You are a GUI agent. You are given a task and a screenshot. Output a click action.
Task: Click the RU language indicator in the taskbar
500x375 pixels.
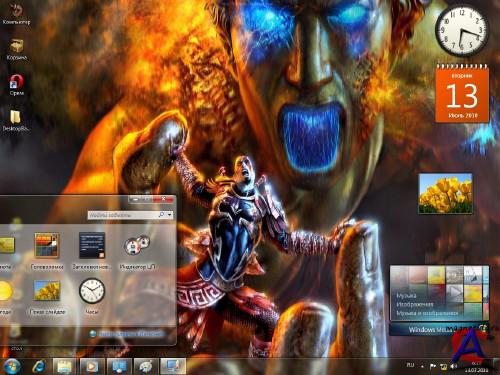pyautogui.click(x=410, y=365)
